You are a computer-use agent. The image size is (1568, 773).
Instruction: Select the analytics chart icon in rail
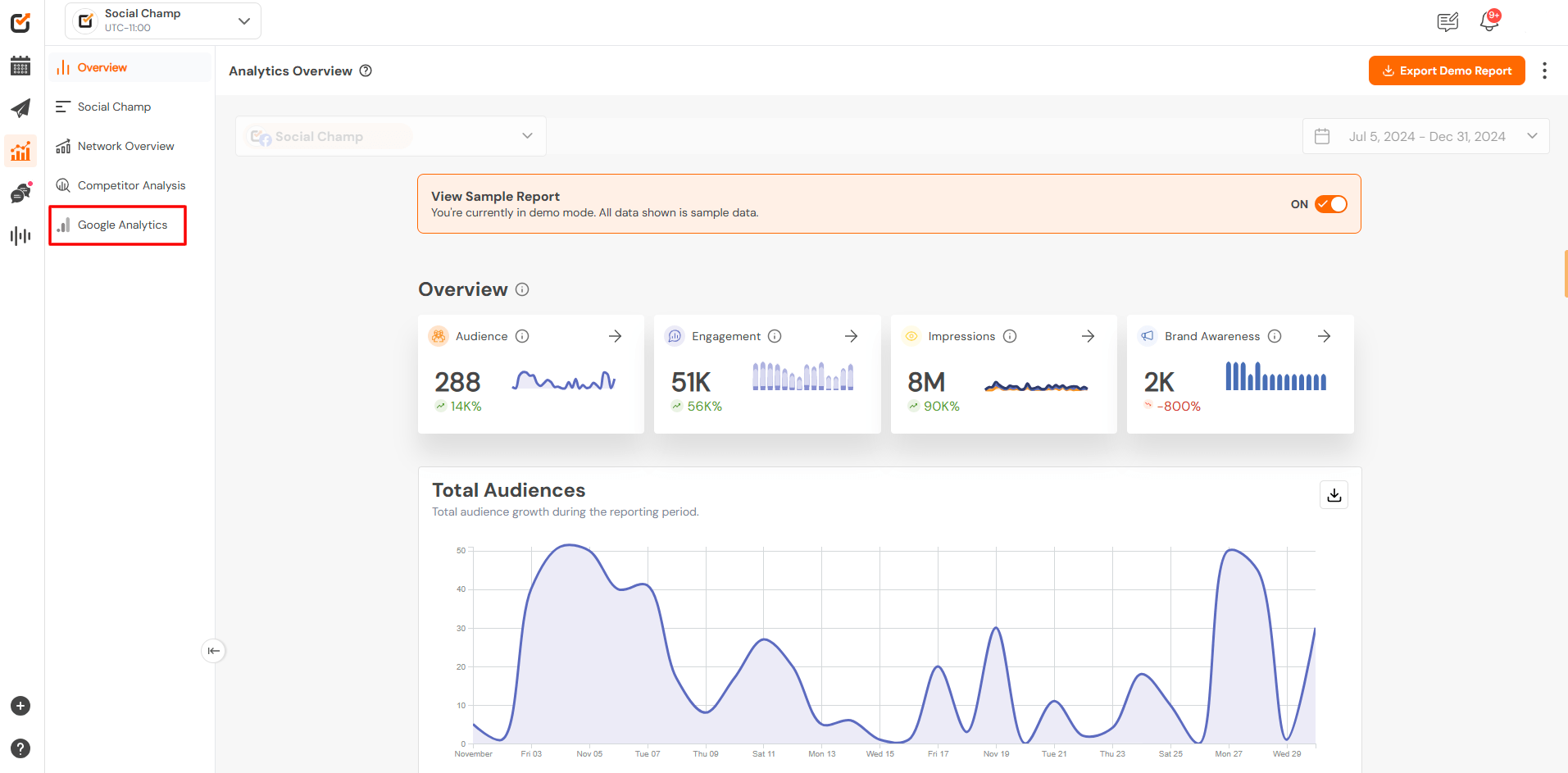[x=20, y=151]
